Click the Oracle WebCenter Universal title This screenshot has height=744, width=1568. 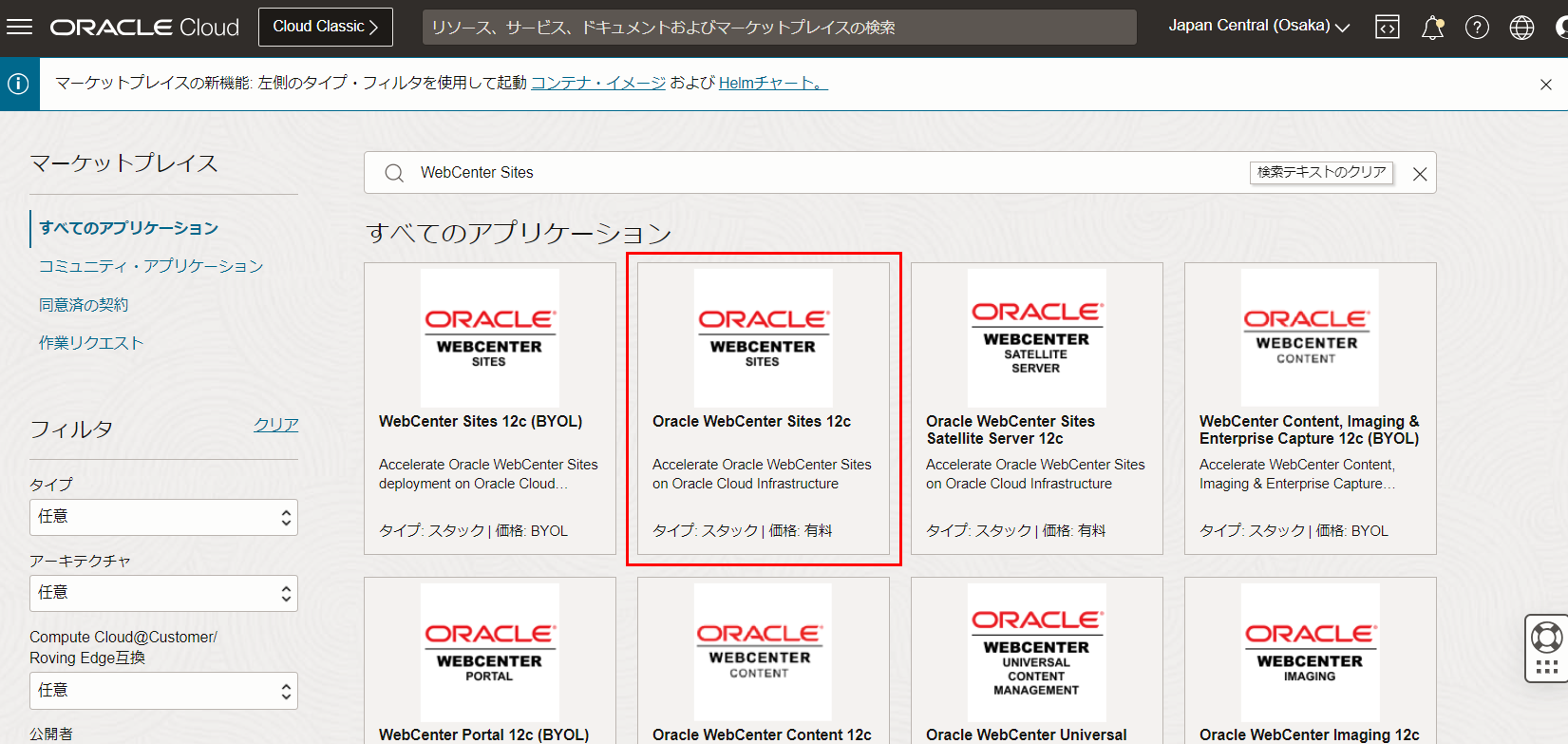1027,734
